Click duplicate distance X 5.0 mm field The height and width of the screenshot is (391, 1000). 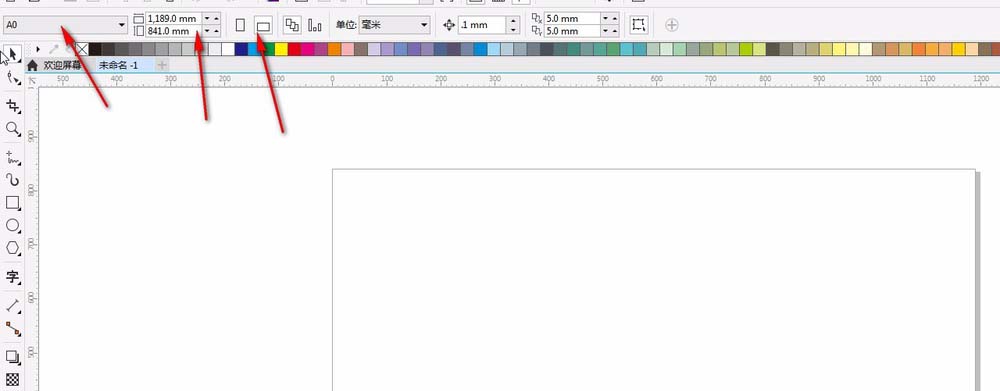(571, 18)
